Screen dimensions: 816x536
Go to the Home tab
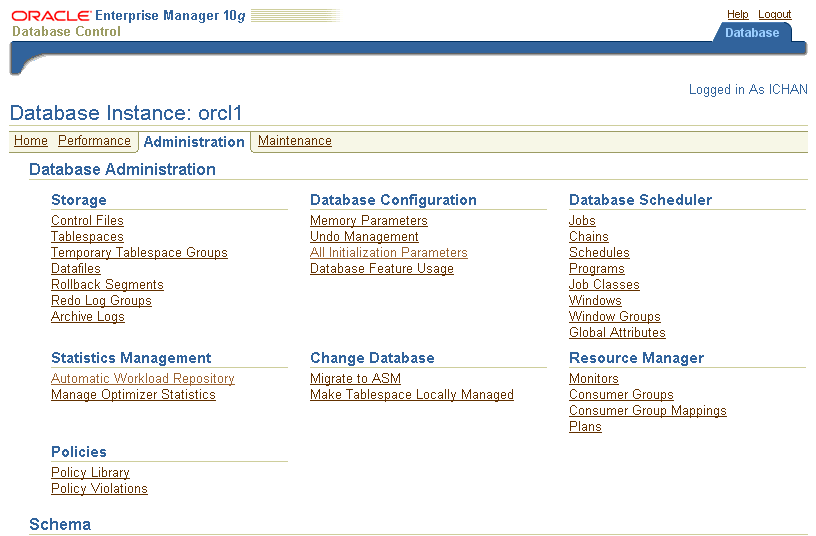click(31, 141)
